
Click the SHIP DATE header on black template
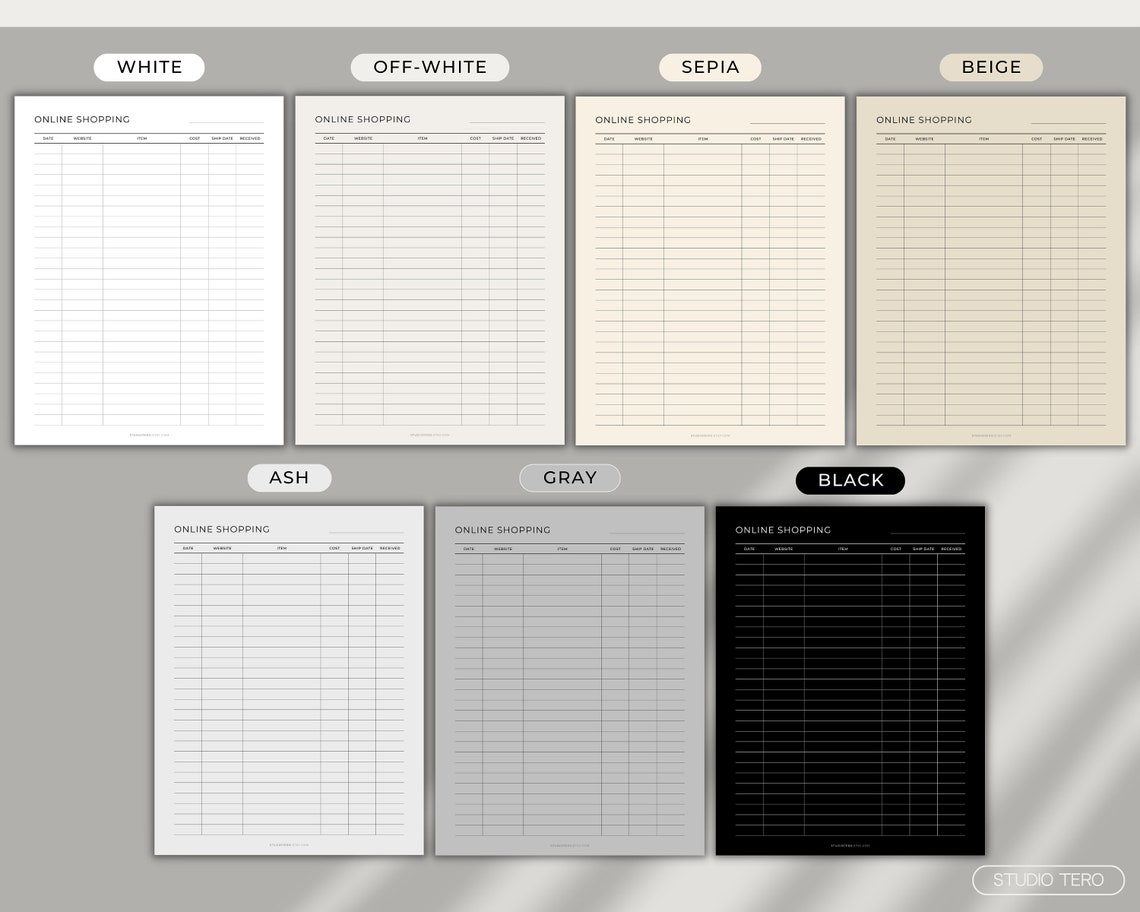pyautogui.click(x=922, y=549)
